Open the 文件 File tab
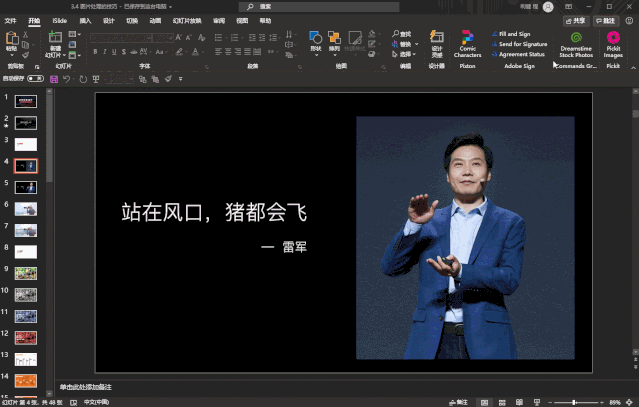The image size is (639, 407). pyautogui.click(x=10, y=21)
